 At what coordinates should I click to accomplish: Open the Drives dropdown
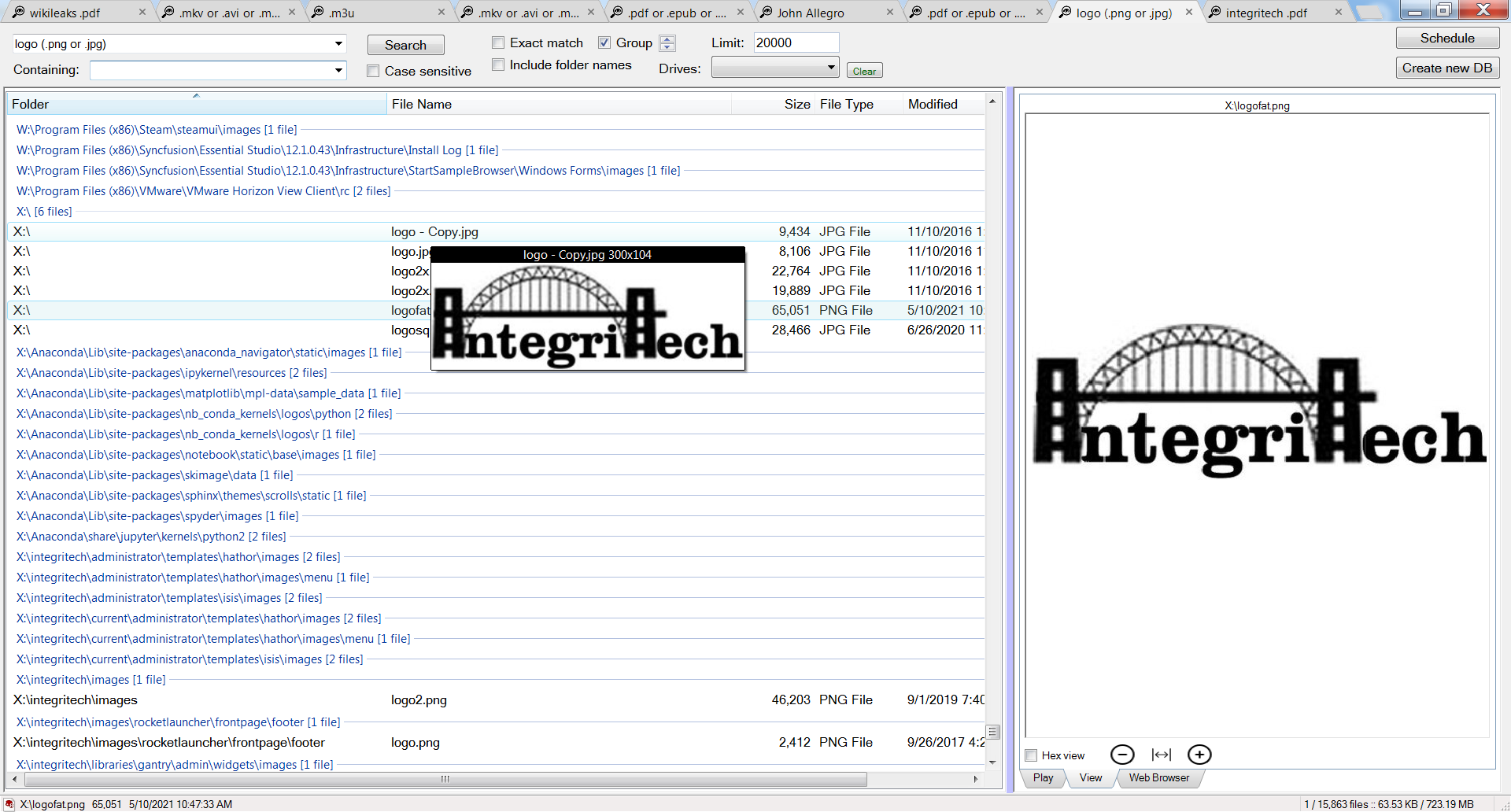(831, 68)
